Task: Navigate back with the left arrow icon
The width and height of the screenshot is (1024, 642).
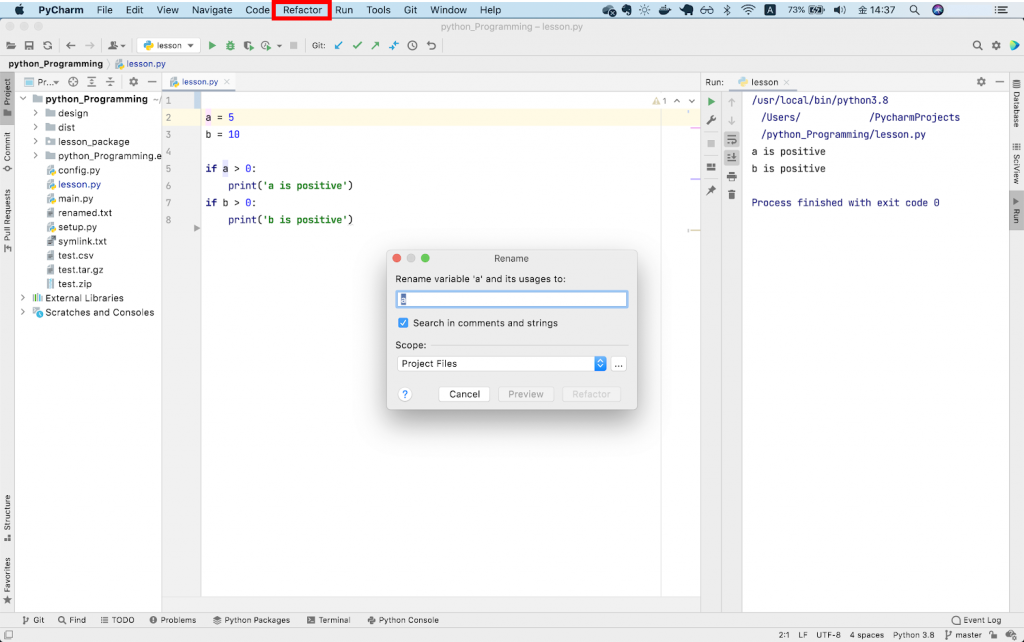Action: click(x=71, y=46)
